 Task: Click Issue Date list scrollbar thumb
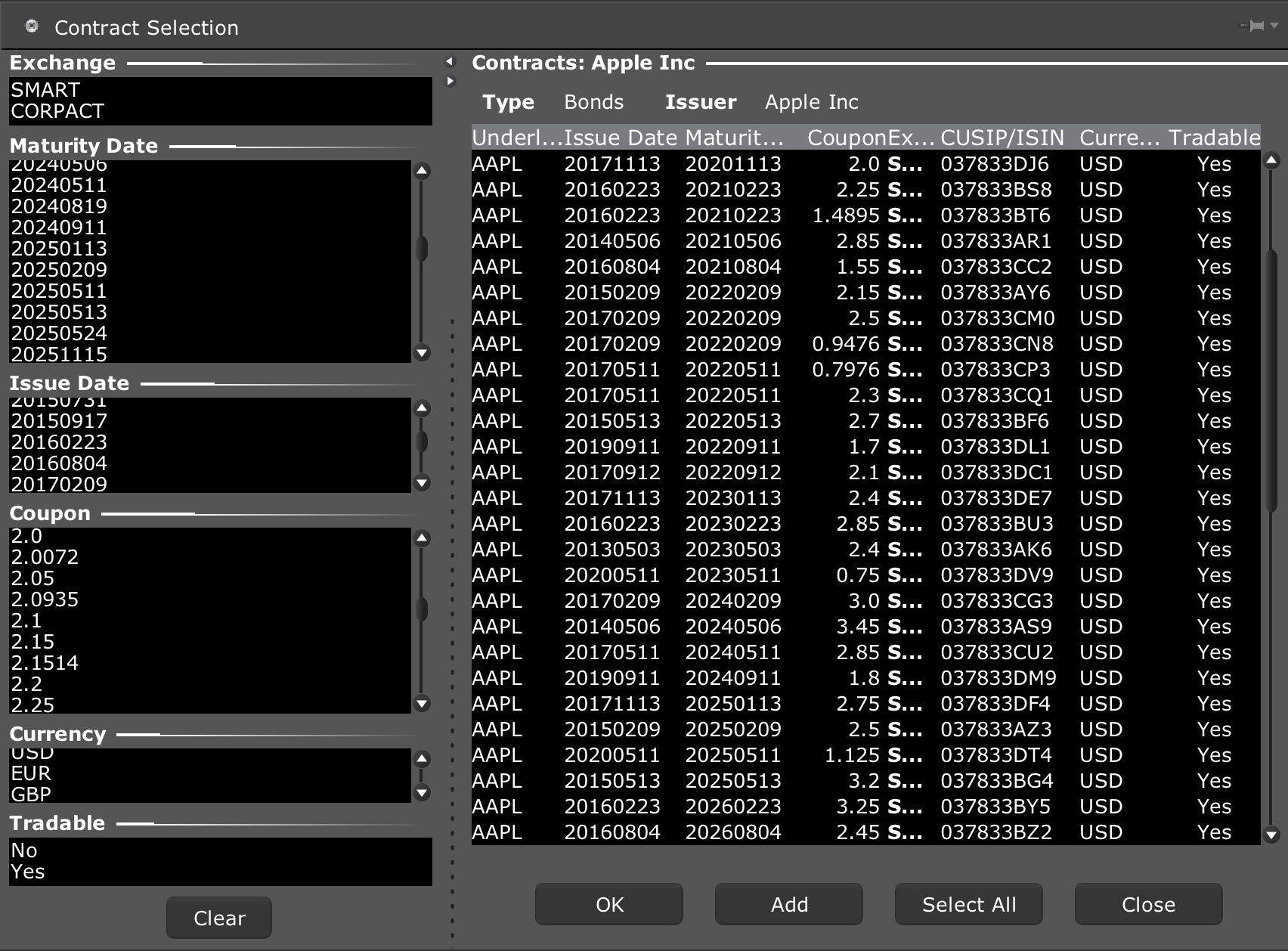point(422,441)
